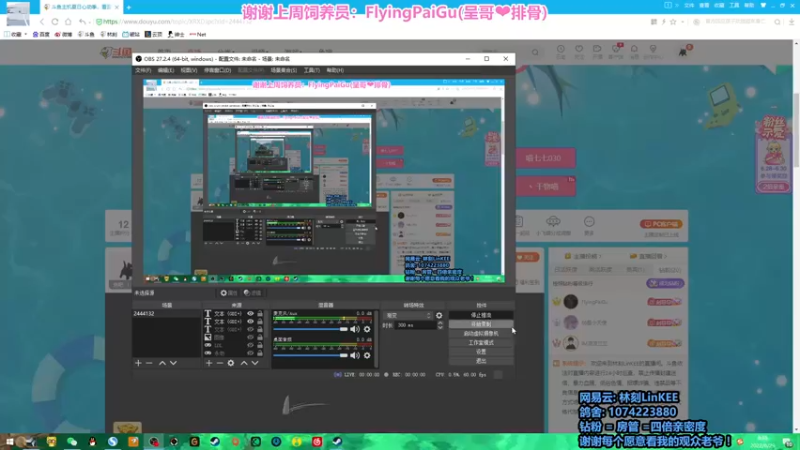Open scene transition properties gear
Screen dimensions: 800x450
point(439,315)
